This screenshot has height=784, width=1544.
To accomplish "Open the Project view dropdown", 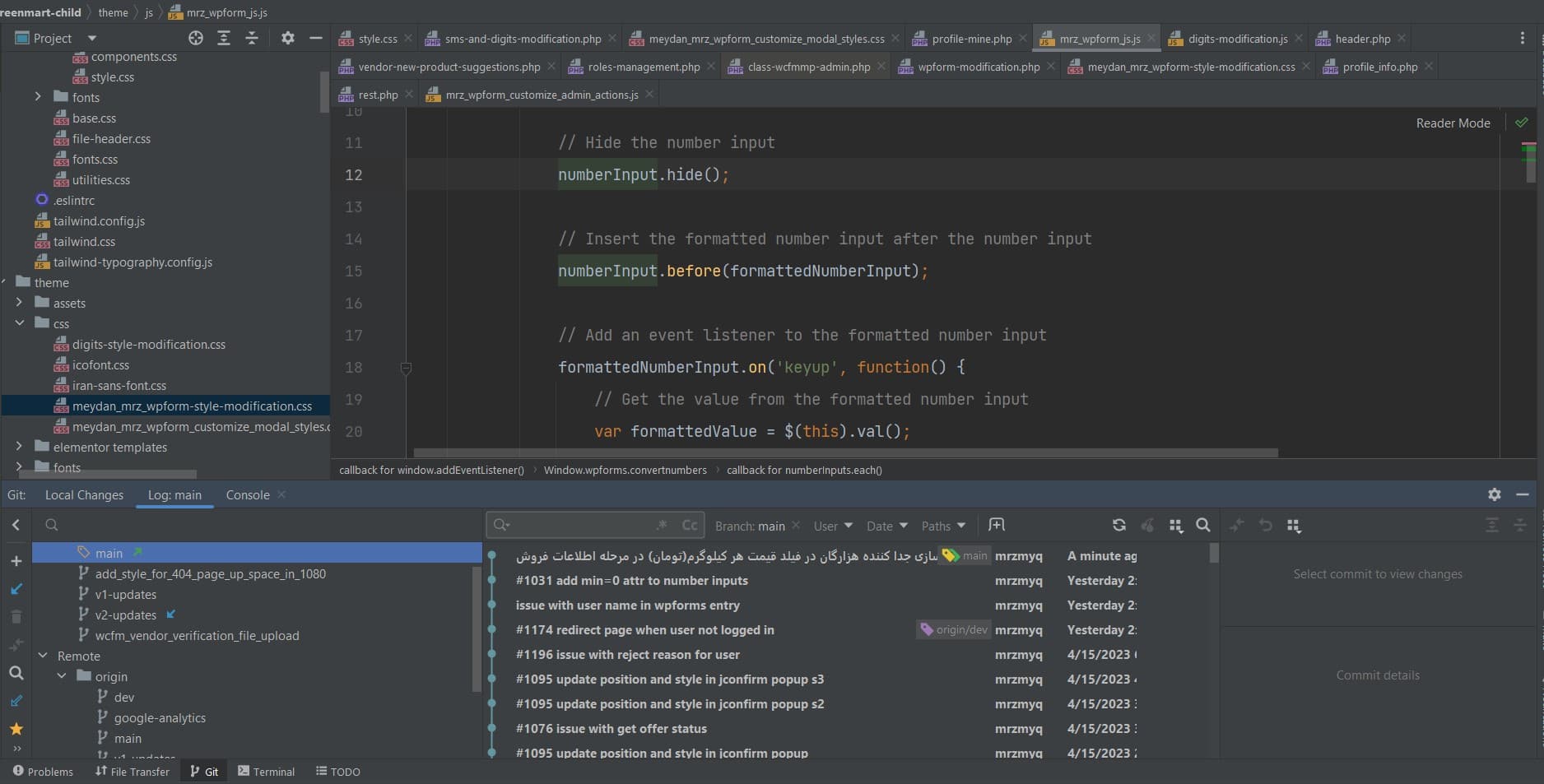I will [92, 38].
